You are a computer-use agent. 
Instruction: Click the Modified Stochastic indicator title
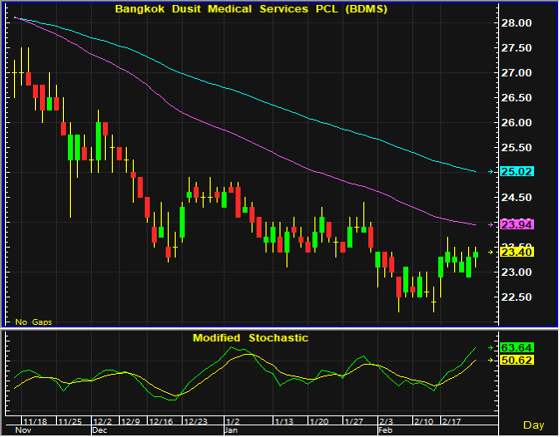tap(250, 338)
